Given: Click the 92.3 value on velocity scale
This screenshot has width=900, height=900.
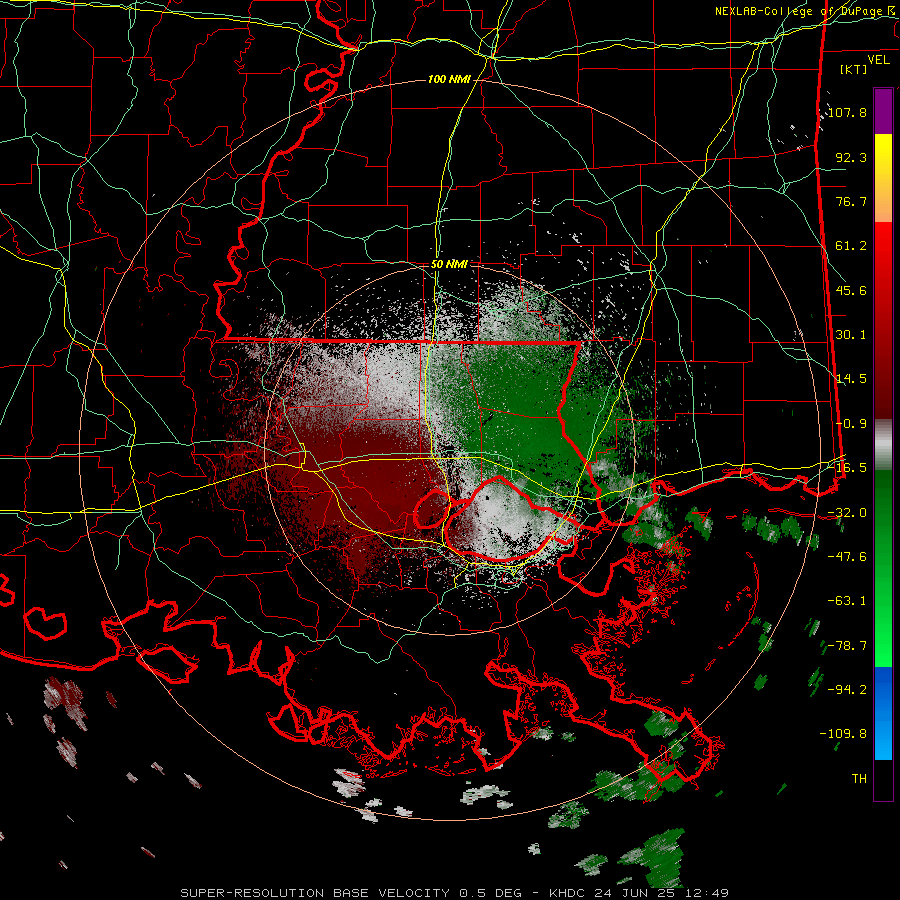Looking at the screenshot, I should click(851, 157).
